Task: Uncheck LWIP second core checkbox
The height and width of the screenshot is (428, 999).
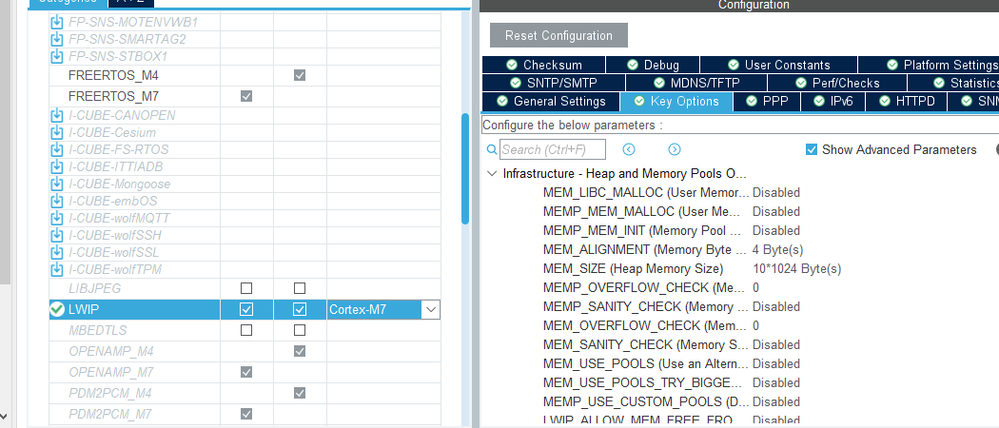Action: click(x=299, y=310)
